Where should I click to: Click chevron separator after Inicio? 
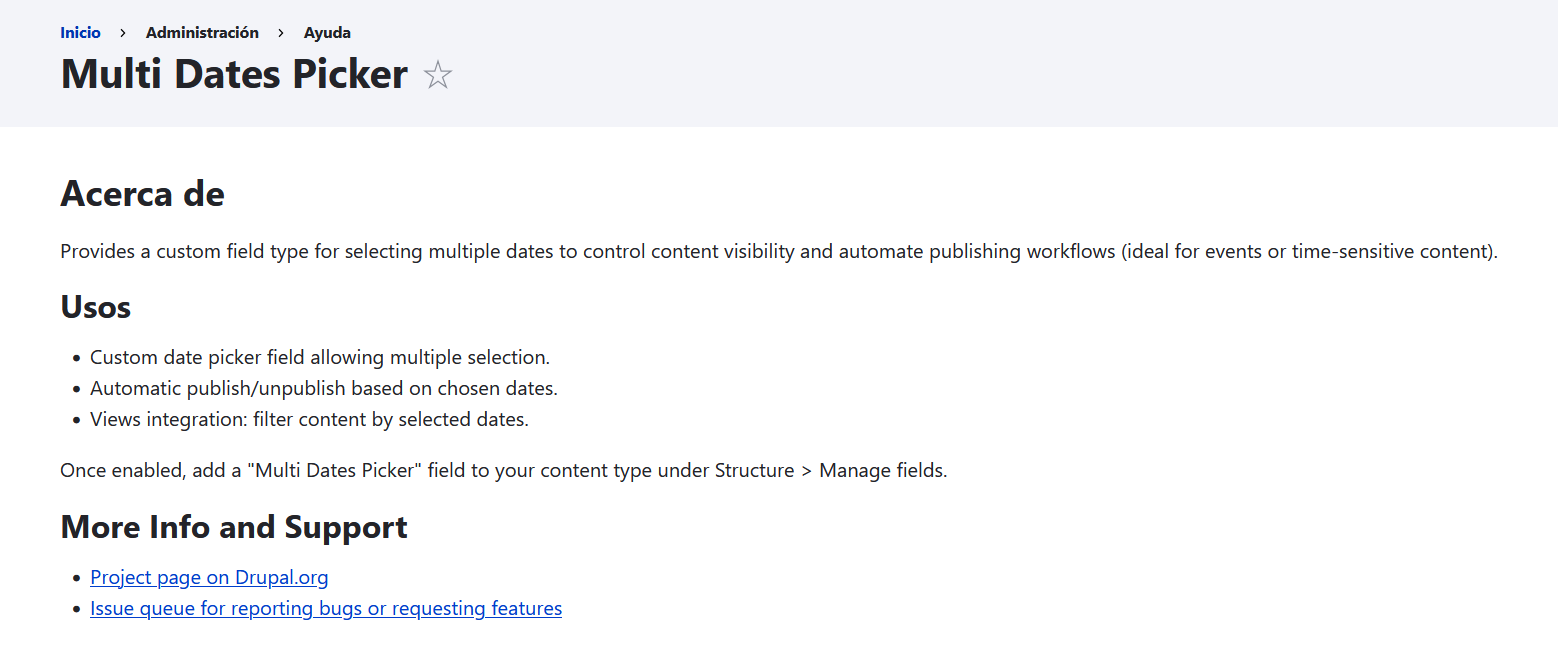pyautogui.click(x=123, y=33)
